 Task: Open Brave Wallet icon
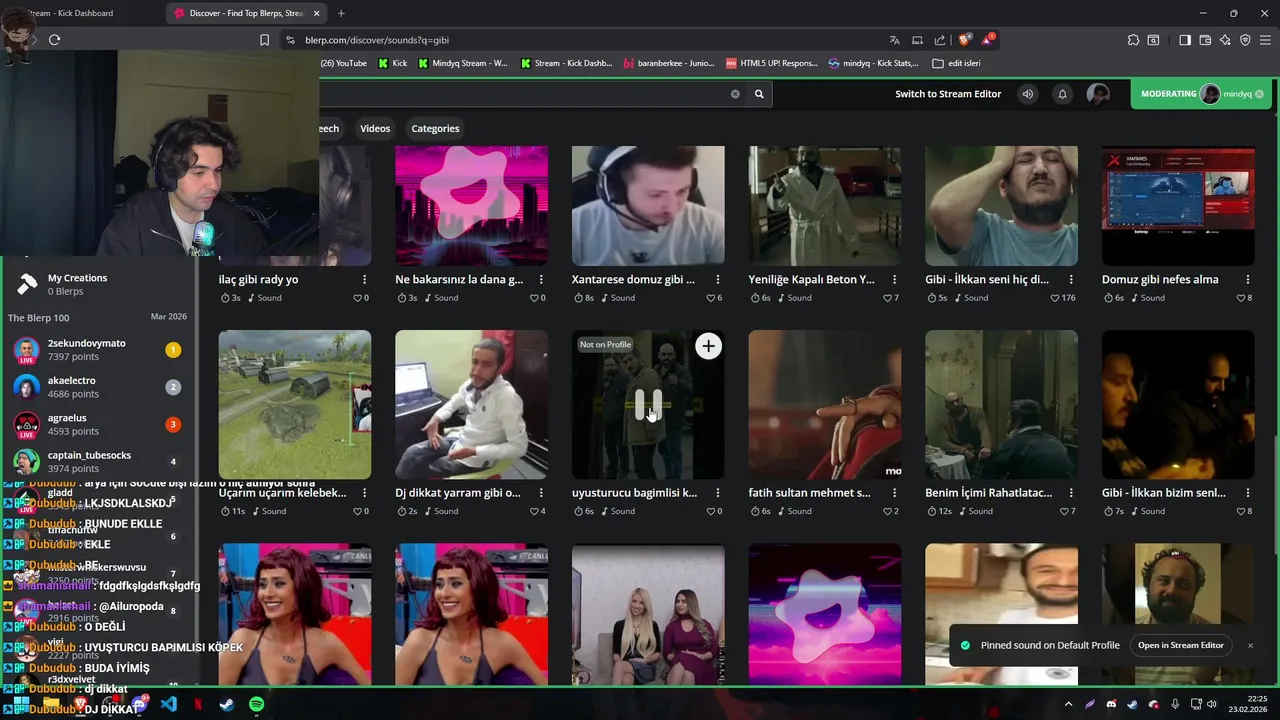coord(1205,40)
